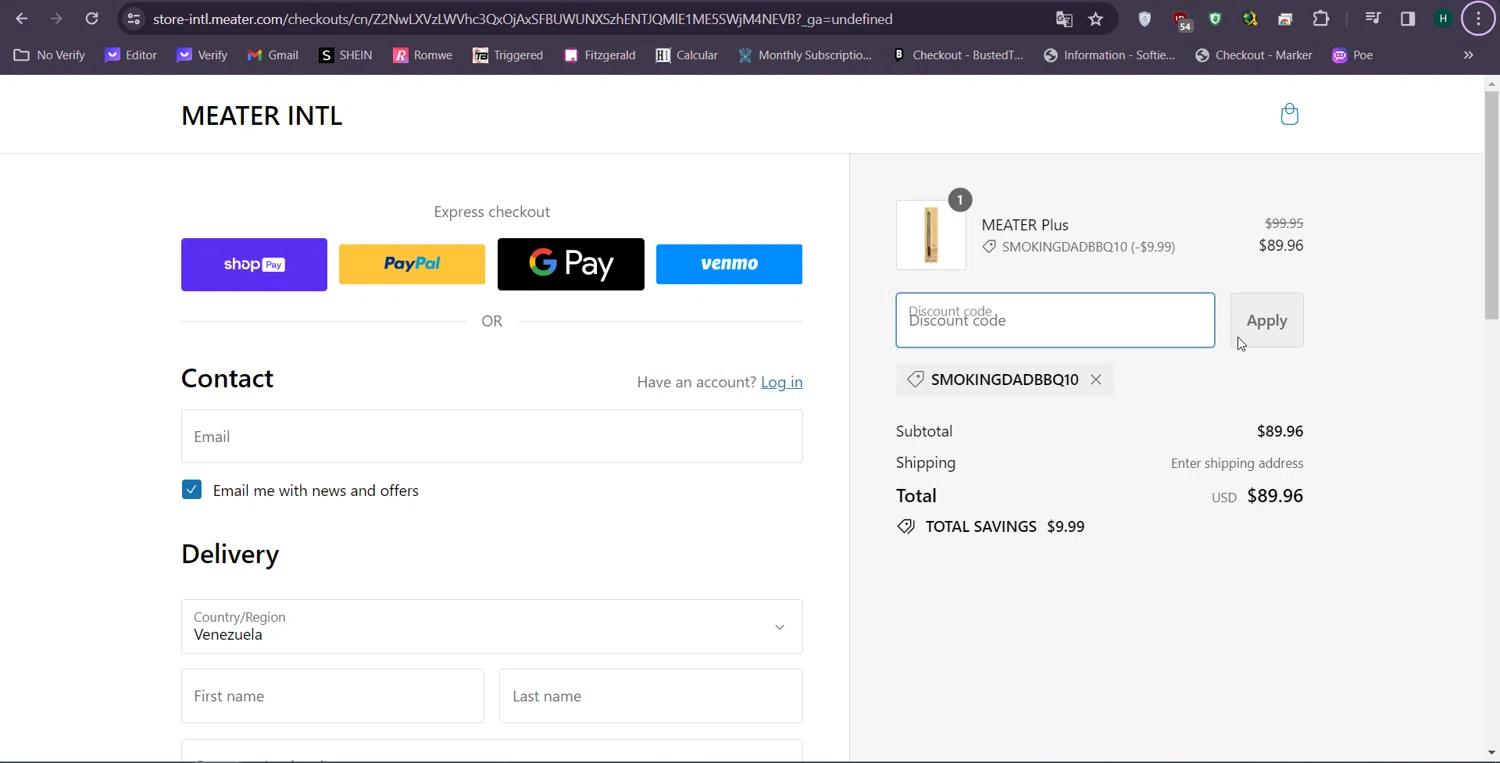This screenshot has width=1500, height=763.
Task: Go back to the previous page
Action: [x=22, y=19]
